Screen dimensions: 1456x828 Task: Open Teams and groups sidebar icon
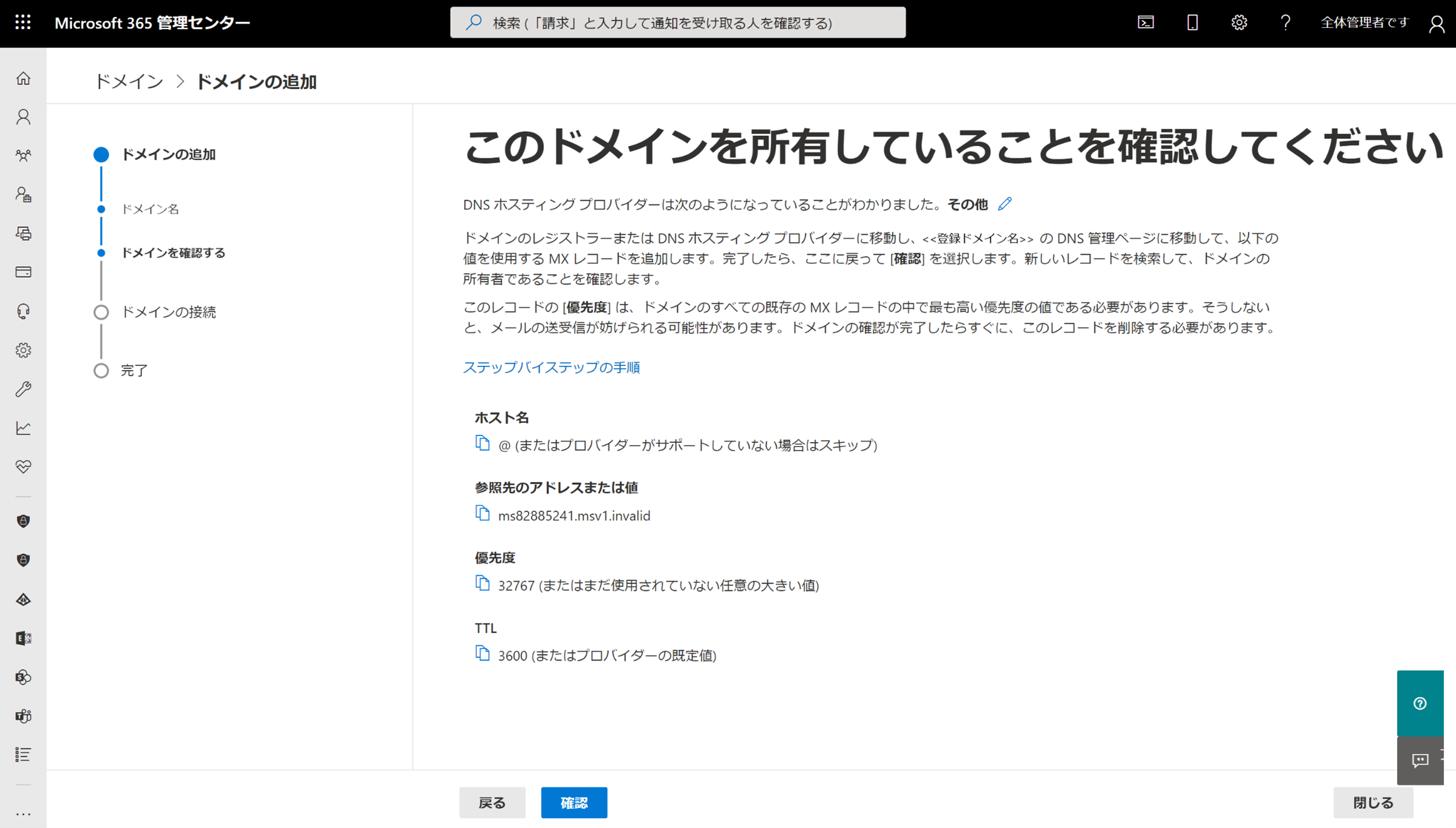[x=23, y=156]
